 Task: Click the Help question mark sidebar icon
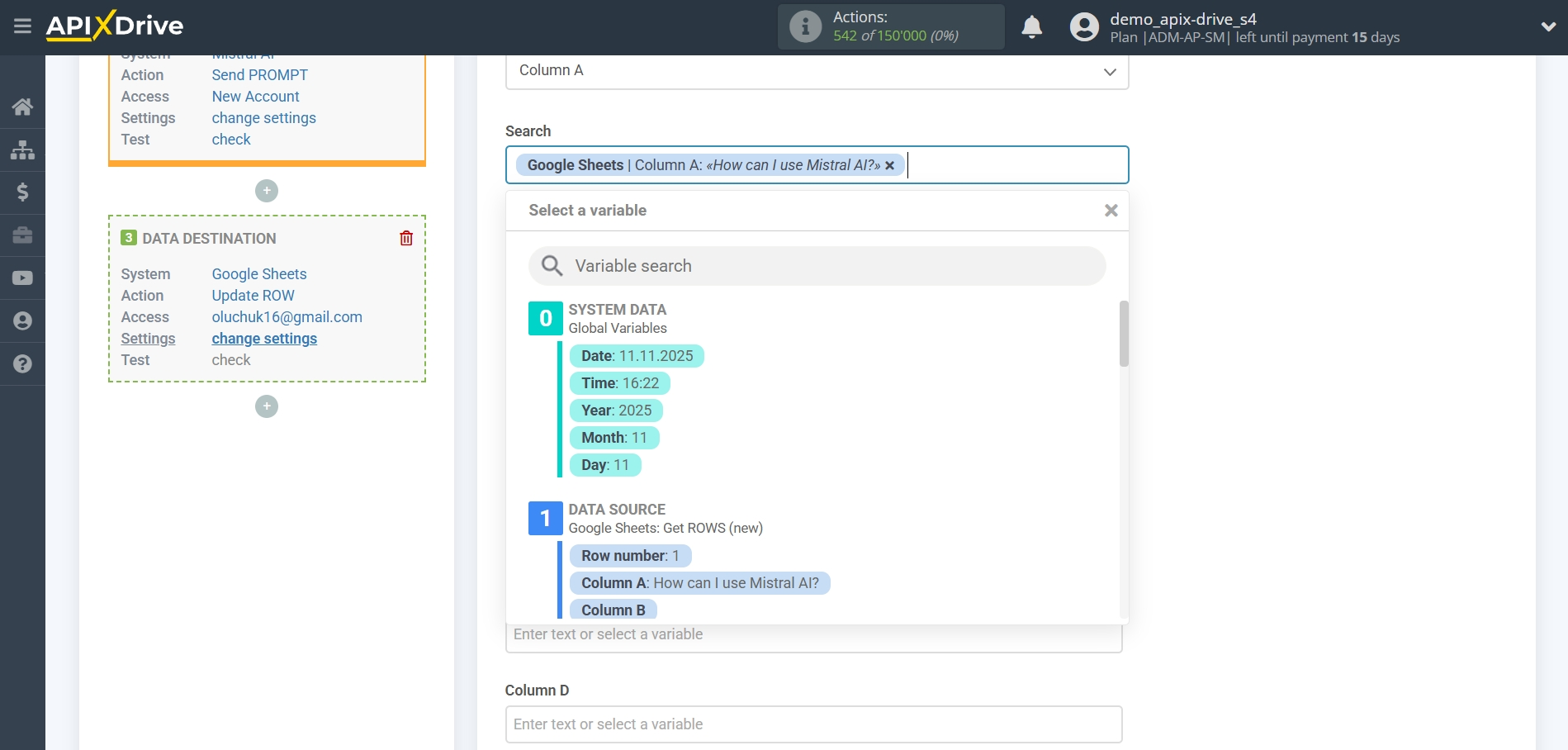(x=22, y=363)
